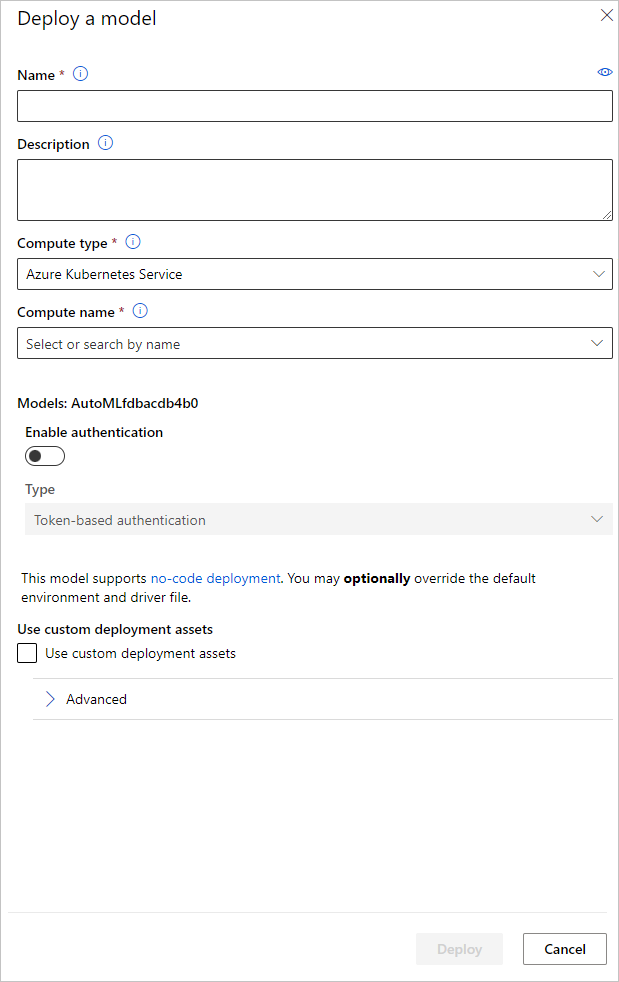Click inside the Description text area
This screenshot has height=982, width=619.
[x=314, y=189]
